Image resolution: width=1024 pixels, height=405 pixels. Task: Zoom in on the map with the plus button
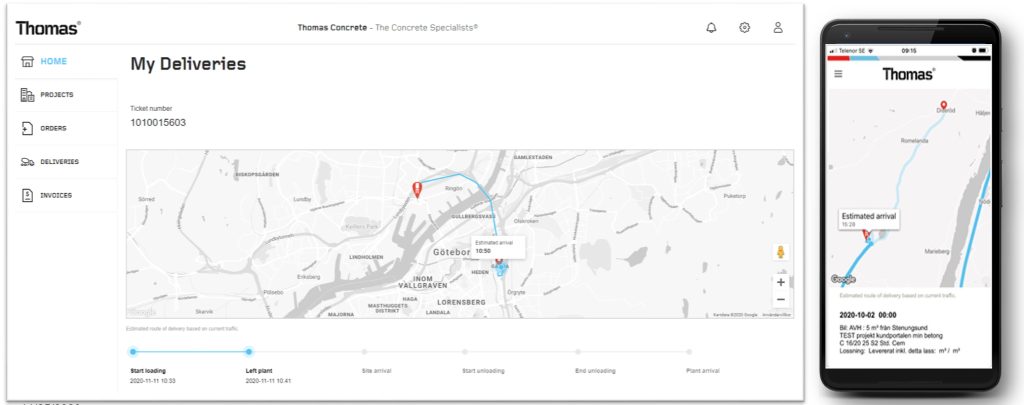point(780,282)
